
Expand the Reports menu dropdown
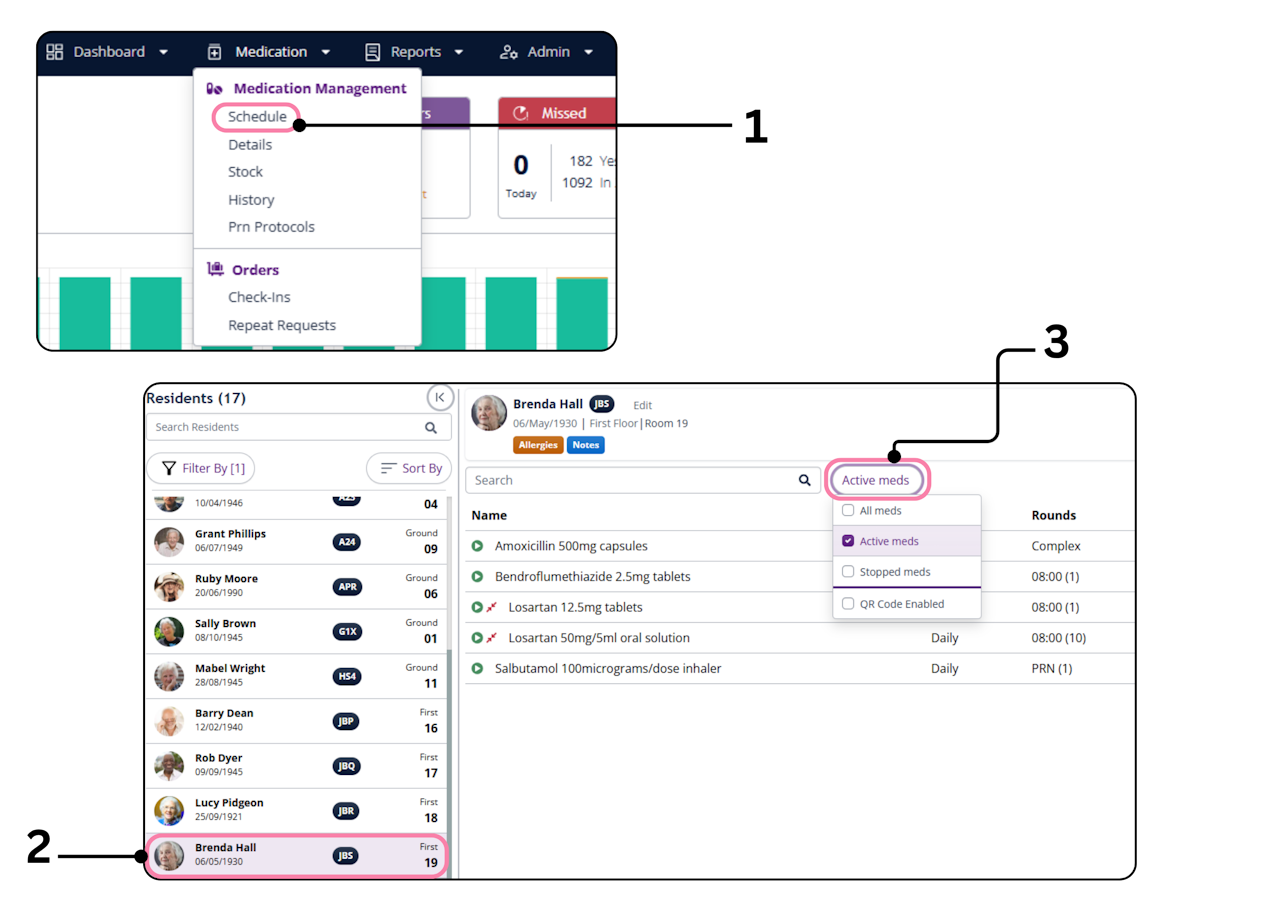(x=414, y=52)
